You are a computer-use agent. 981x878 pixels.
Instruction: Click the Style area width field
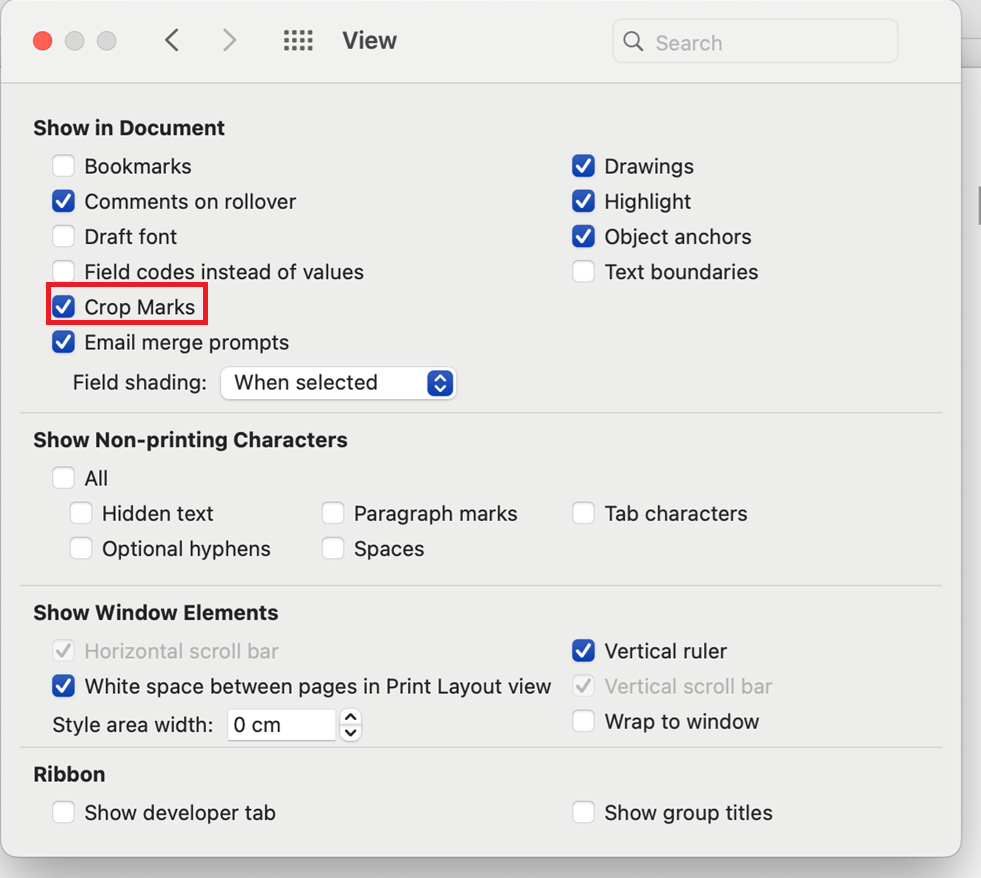tap(282, 725)
